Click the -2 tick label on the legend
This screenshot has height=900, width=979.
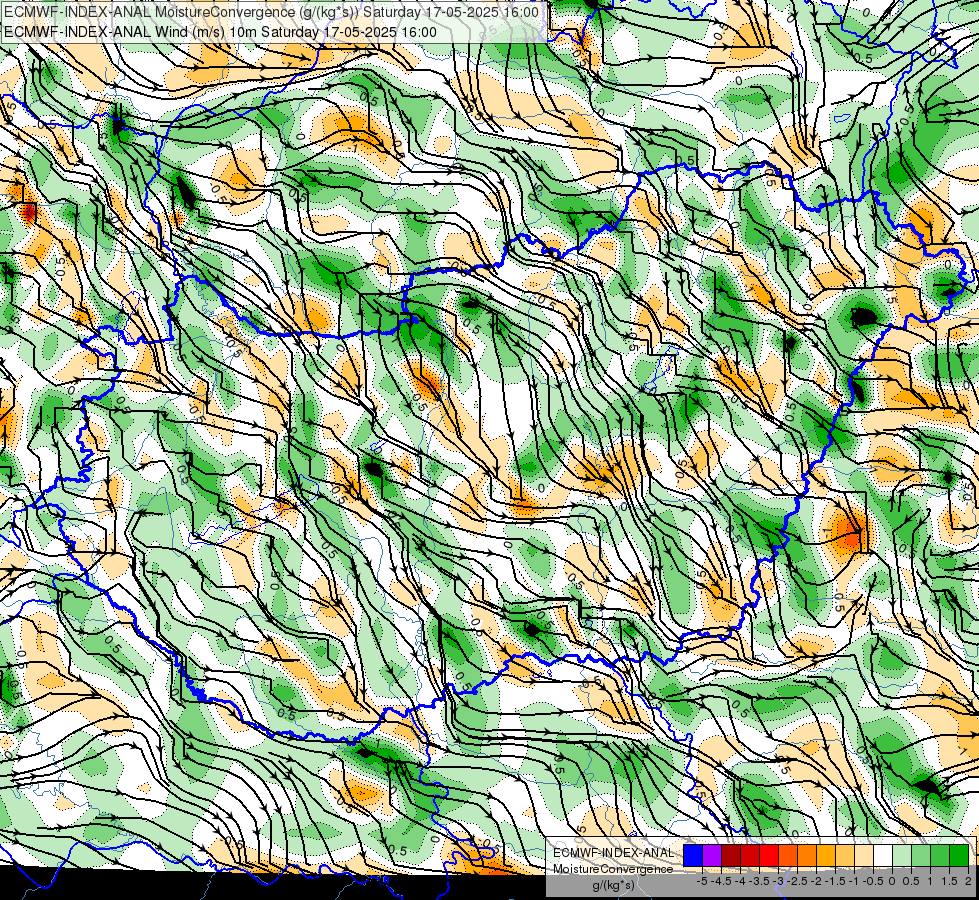816,881
